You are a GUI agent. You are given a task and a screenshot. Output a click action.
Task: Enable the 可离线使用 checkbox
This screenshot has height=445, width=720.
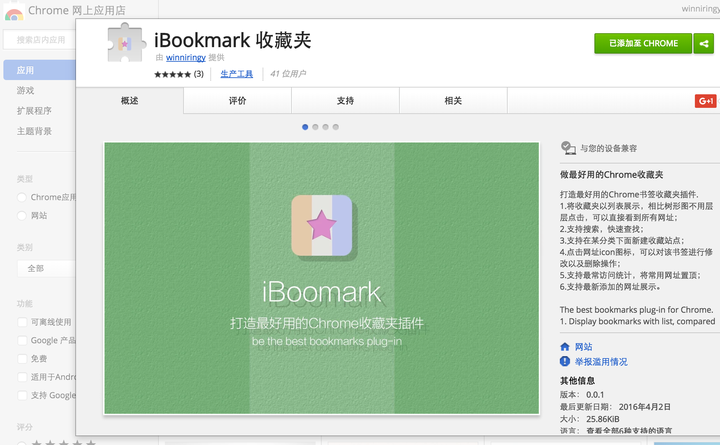[x=22, y=322]
